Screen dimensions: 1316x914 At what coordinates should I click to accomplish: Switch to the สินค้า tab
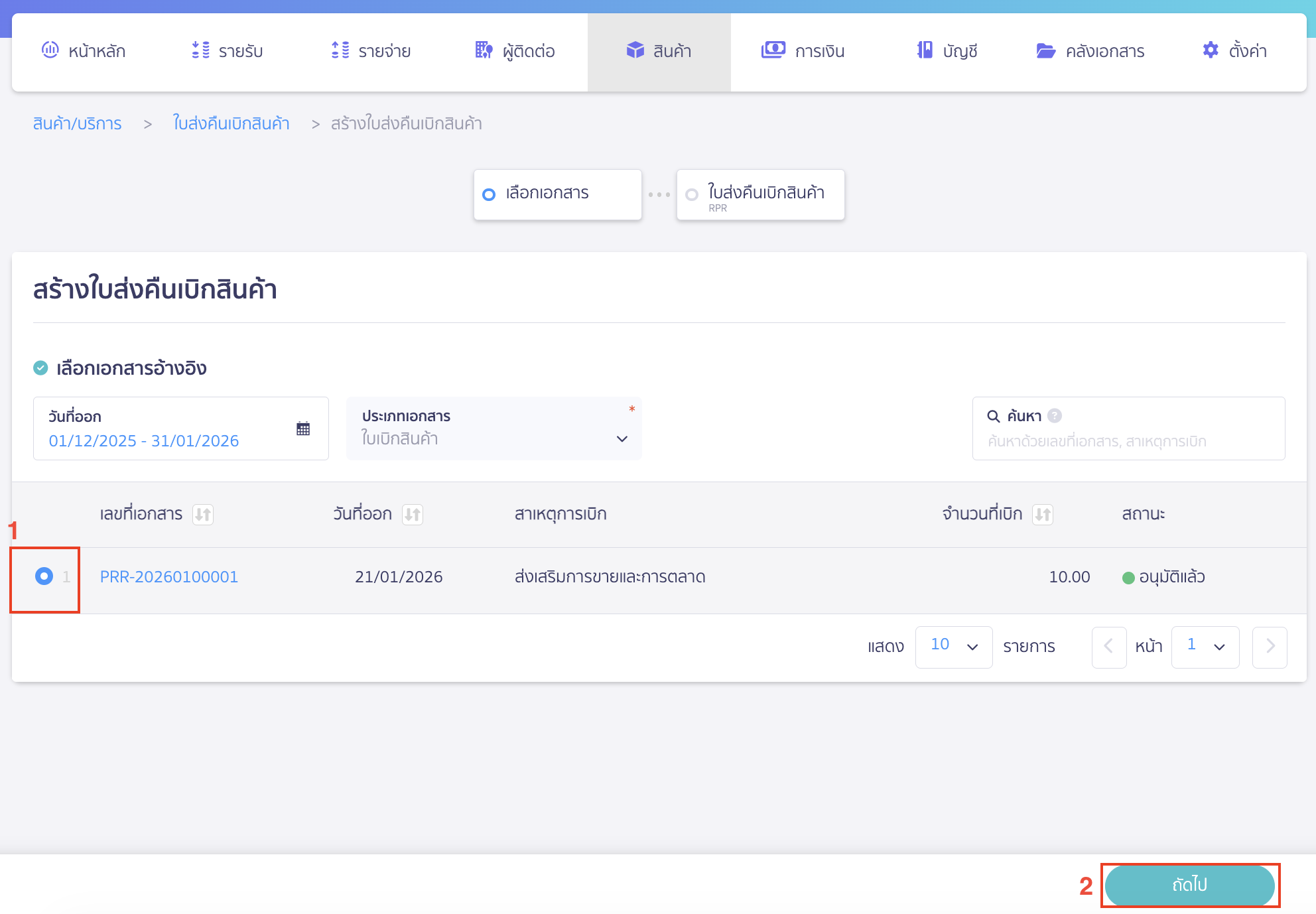click(x=659, y=50)
